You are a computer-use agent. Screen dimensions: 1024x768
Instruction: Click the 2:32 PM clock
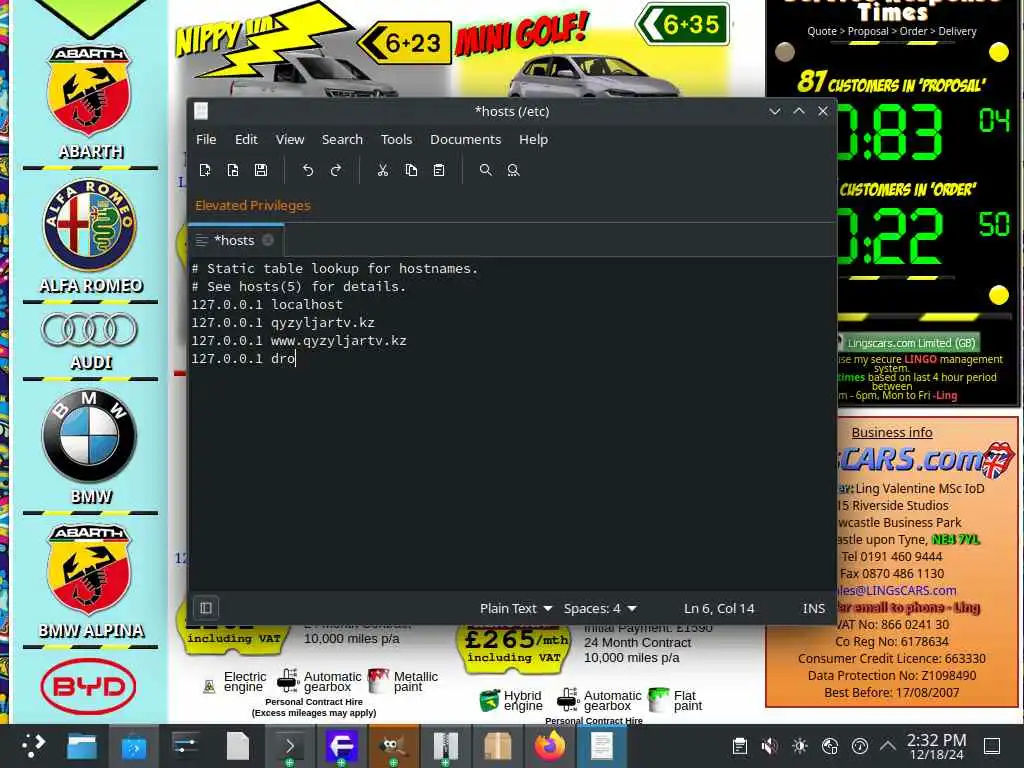(x=936, y=746)
